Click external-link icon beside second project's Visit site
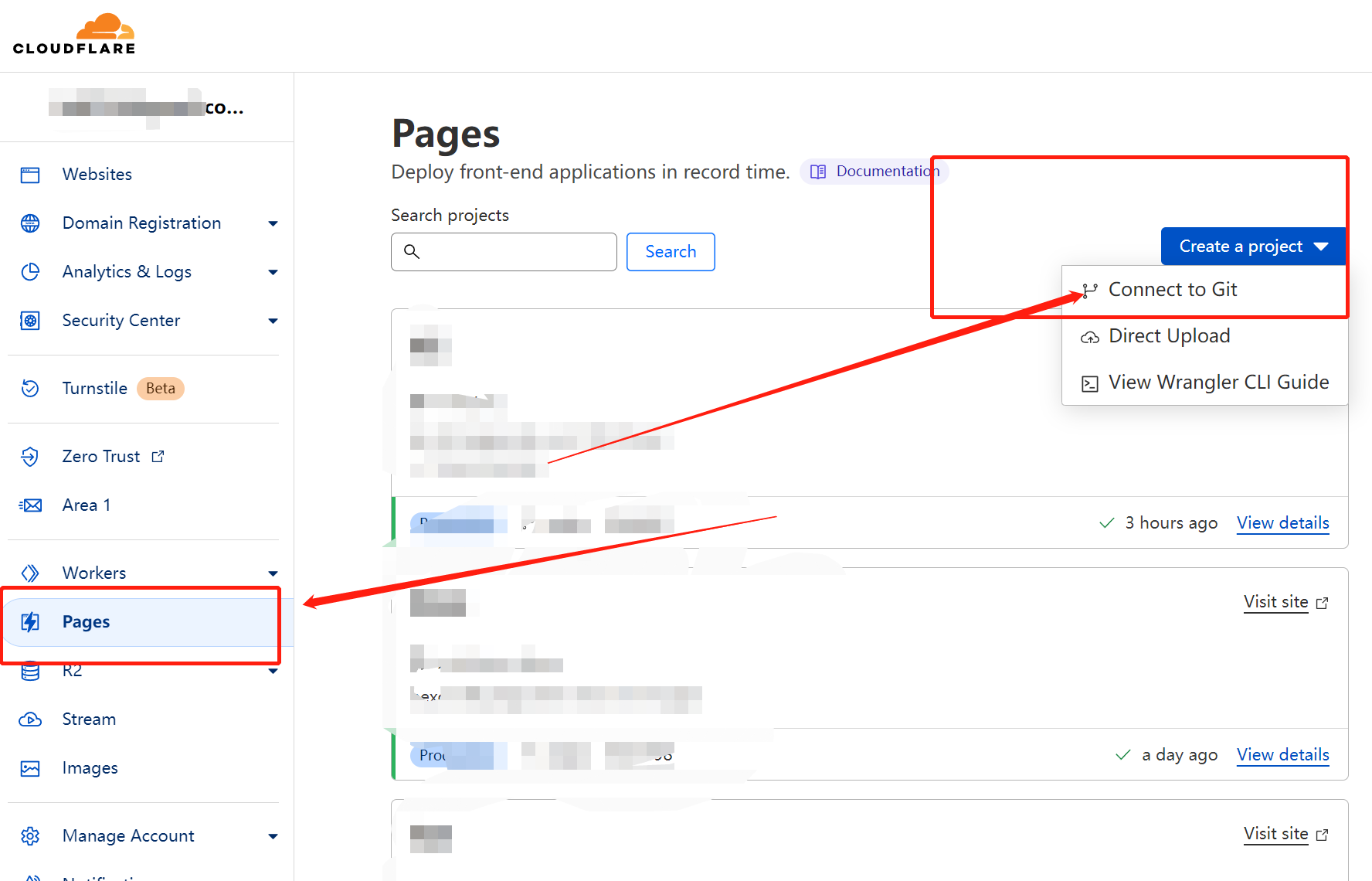The height and width of the screenshot is (881, 1372). click(1322, 603)
